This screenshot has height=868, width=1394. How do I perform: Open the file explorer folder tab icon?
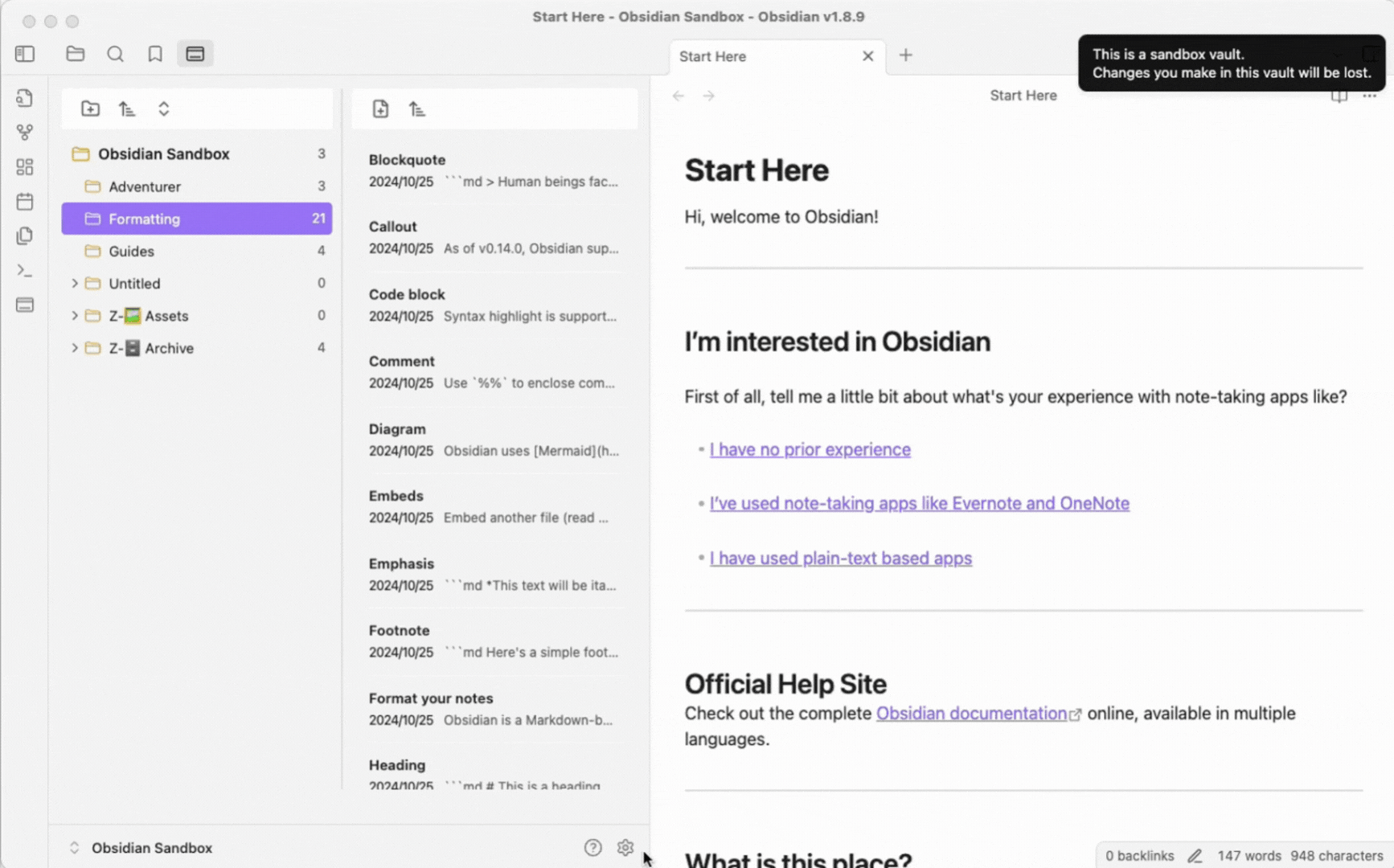[x=76, y=54]
